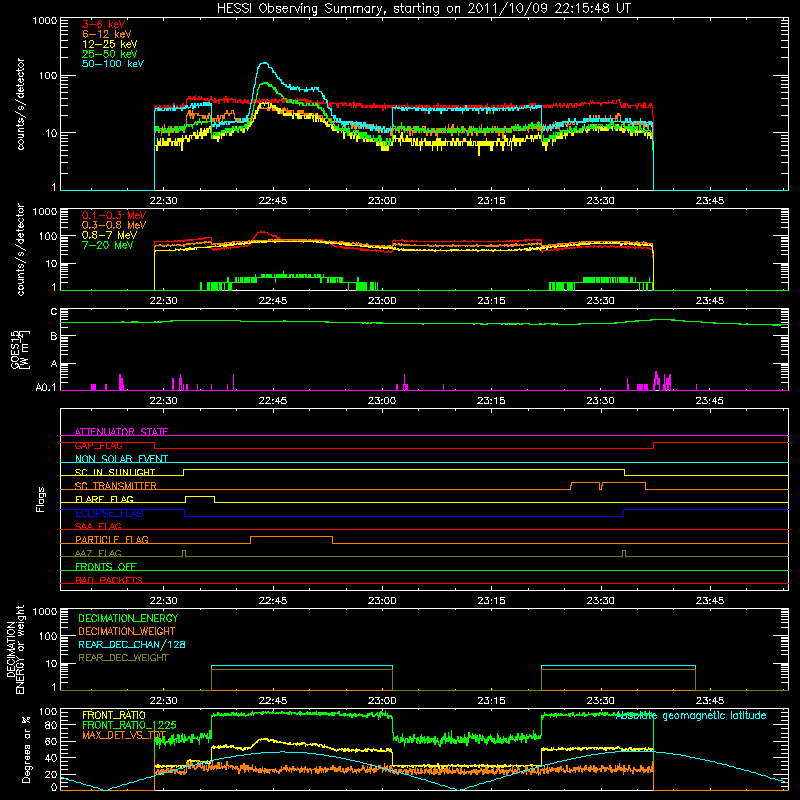Click the raised FLARE_FLAG step segment

(200, 496)
